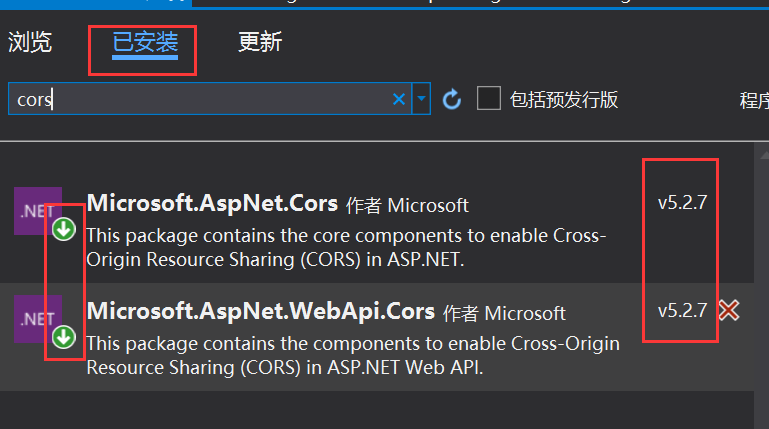
Task: Select the Microsoft.AspNet.Cors package title
Action: [x=212, y=203]
